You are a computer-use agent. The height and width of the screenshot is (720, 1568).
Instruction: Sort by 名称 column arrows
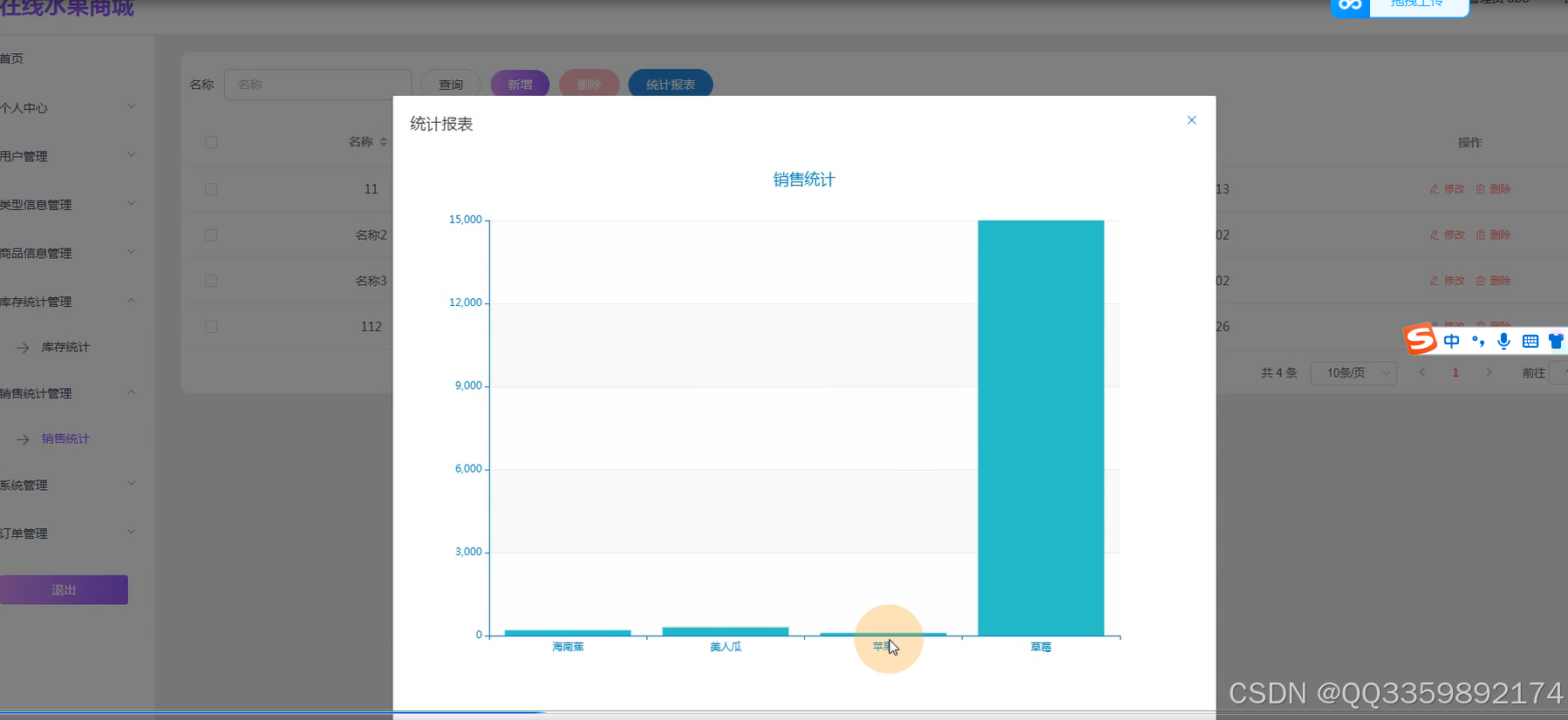383,142
